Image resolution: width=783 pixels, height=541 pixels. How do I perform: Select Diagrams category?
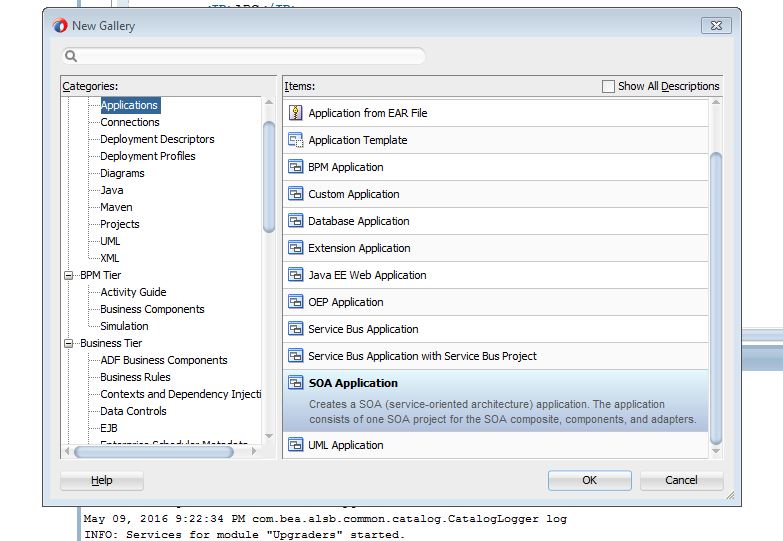tap(122, 173)
